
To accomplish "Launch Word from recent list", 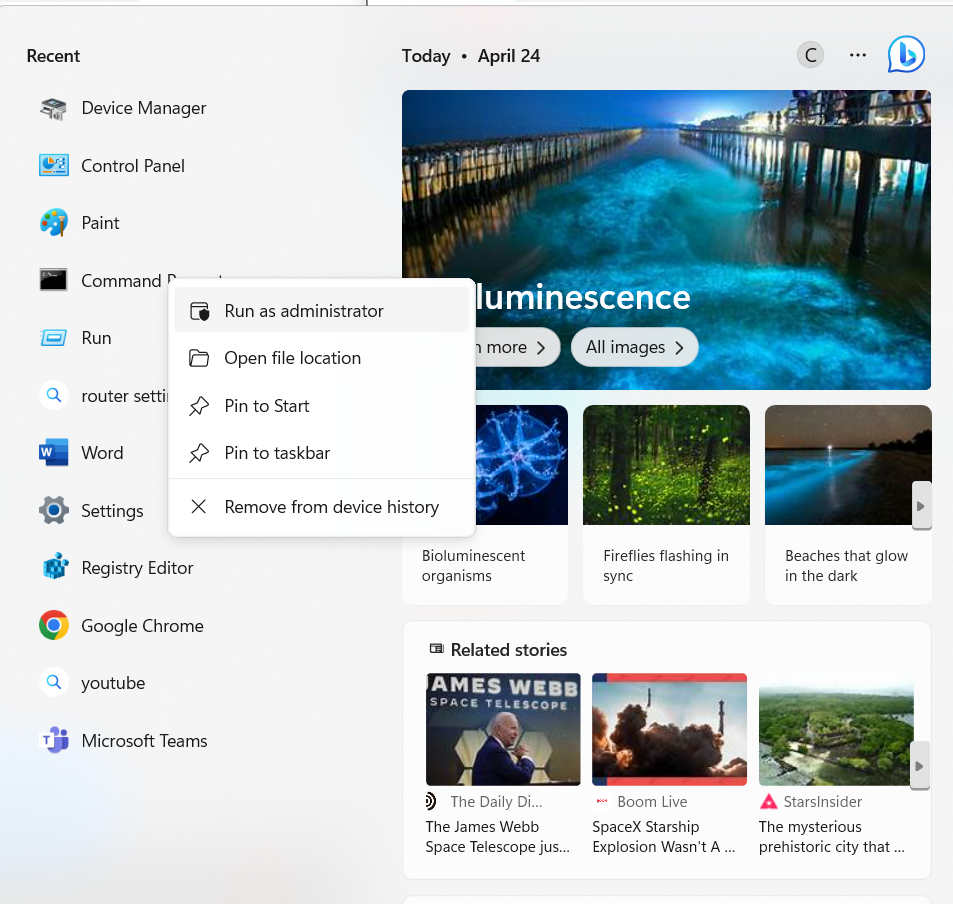I will (101, 453).
